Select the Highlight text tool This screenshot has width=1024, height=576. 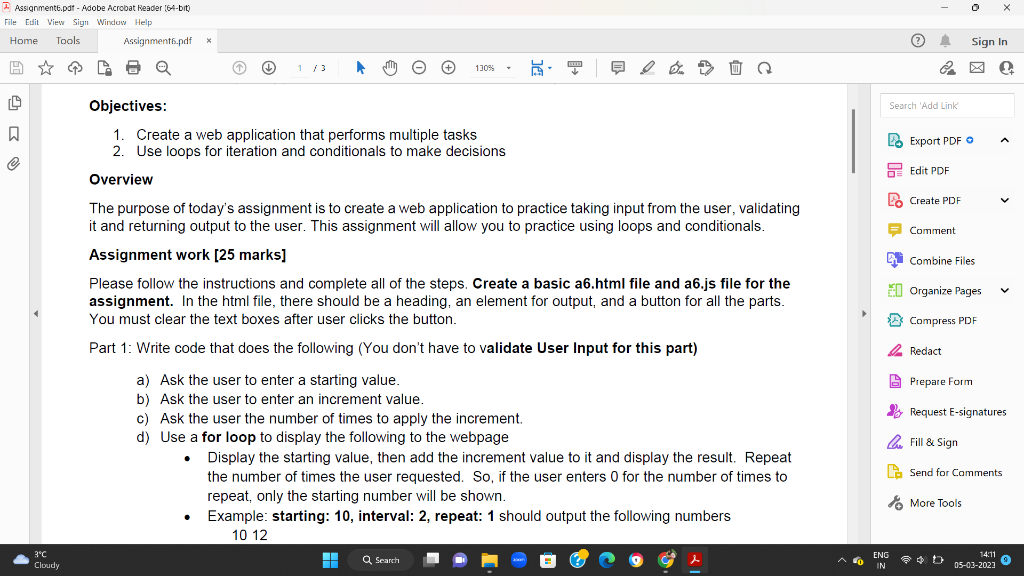click(647, 67)
